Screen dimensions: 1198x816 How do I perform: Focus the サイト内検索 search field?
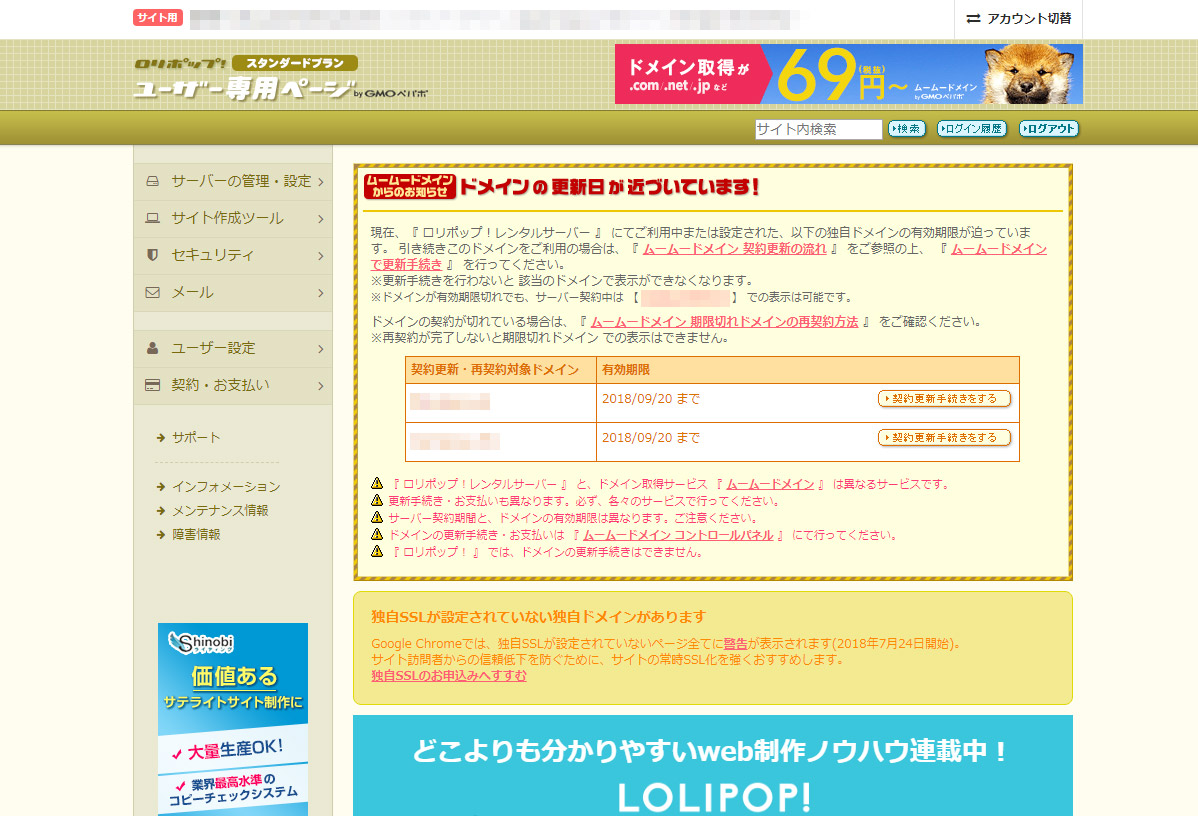(818, 129)
